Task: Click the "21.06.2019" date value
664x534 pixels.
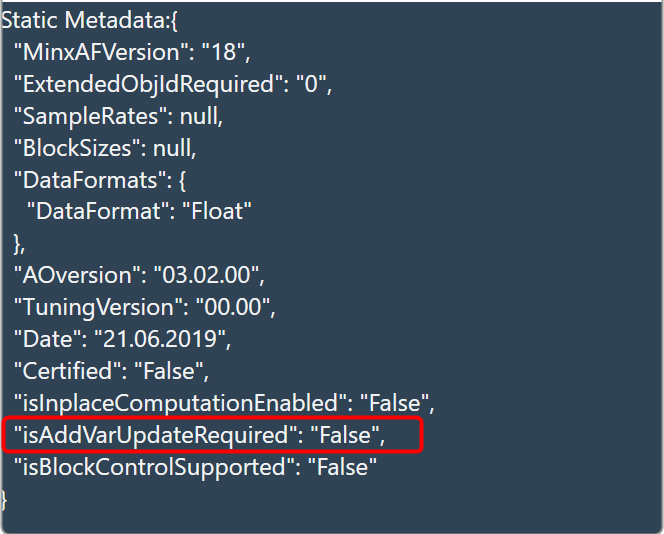Action: (x=160, y=339)
